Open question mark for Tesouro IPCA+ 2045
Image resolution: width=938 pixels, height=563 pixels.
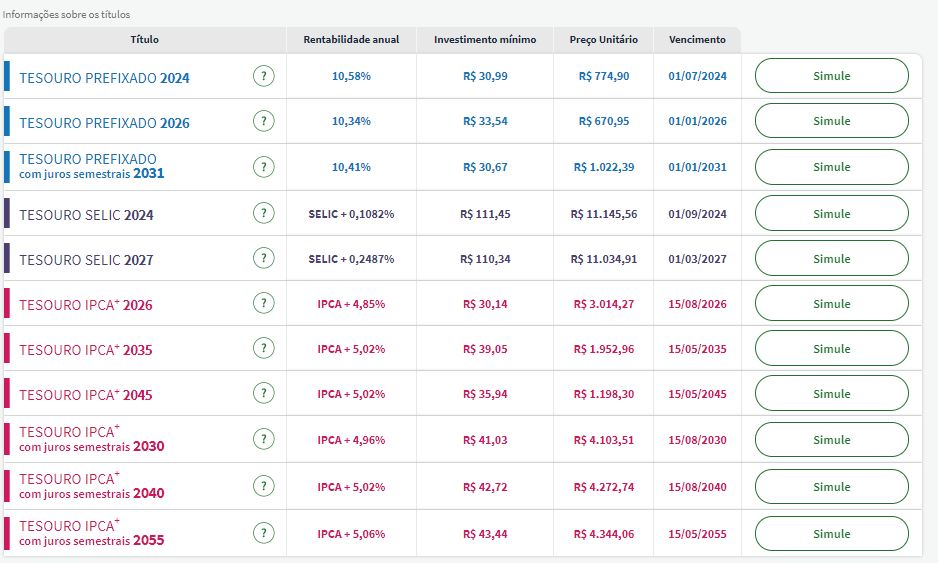[264, 393]
